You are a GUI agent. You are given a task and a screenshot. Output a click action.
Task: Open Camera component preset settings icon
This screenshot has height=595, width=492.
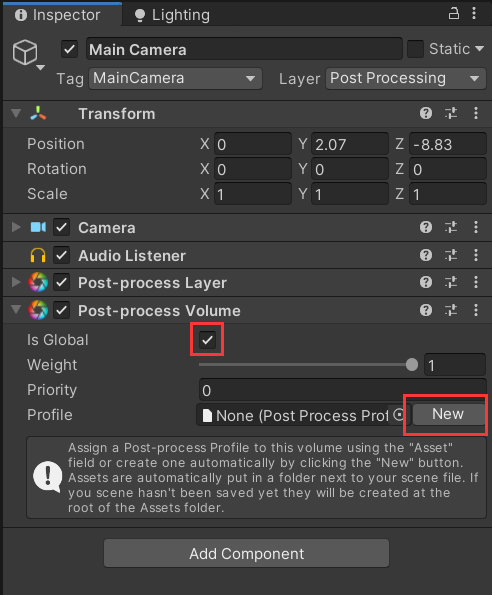[x=451, y=227]
